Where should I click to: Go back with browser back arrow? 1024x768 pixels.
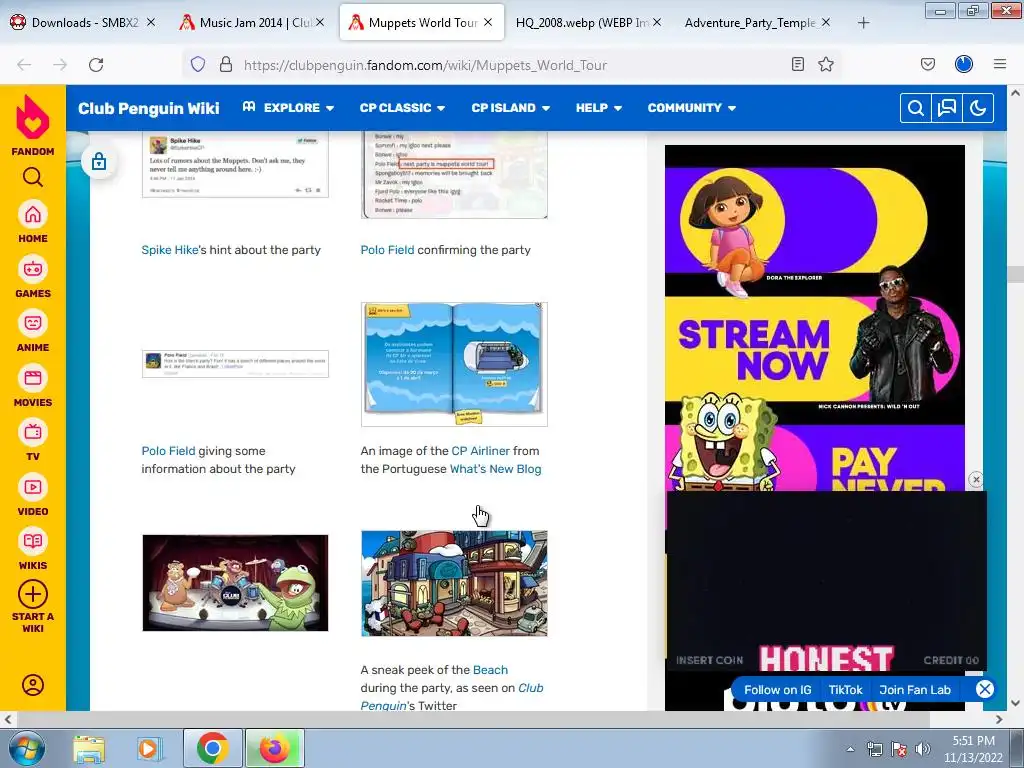coord(24,65)
